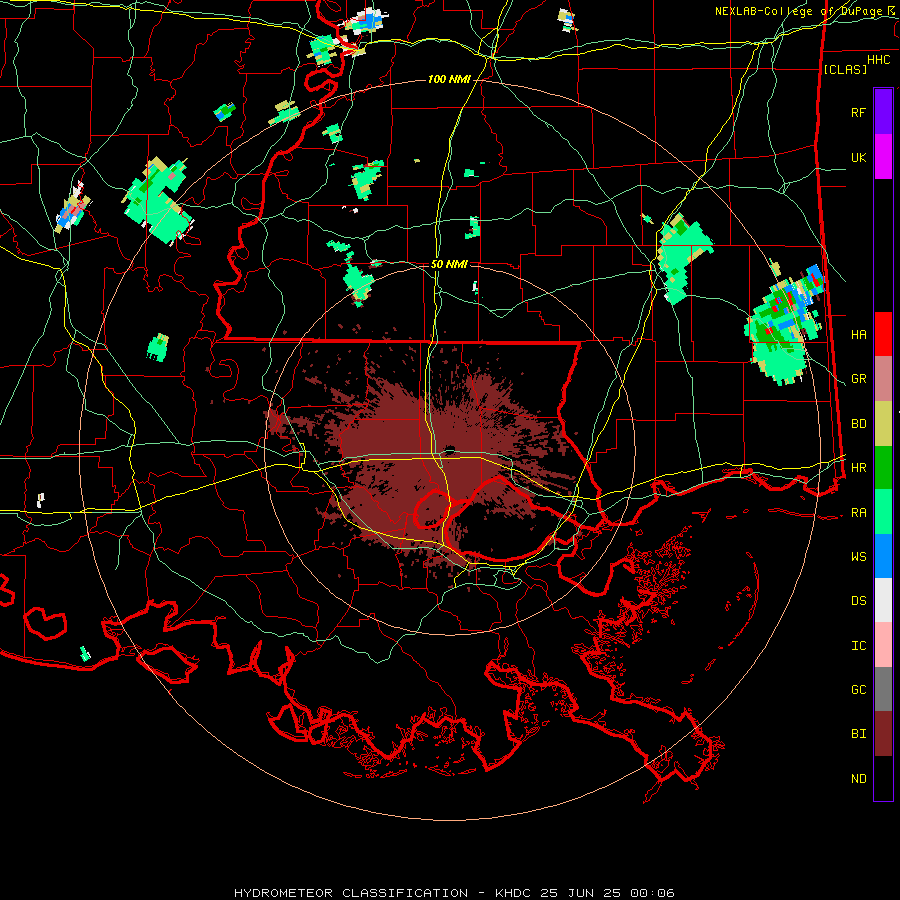
Task: Select the red HA hail color swatch
Action: pos(883,334)
